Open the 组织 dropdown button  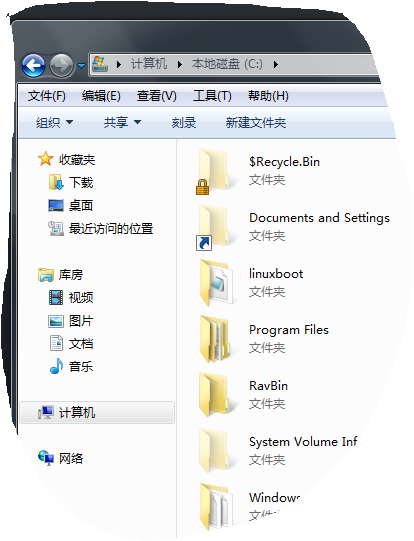(54, 122)
